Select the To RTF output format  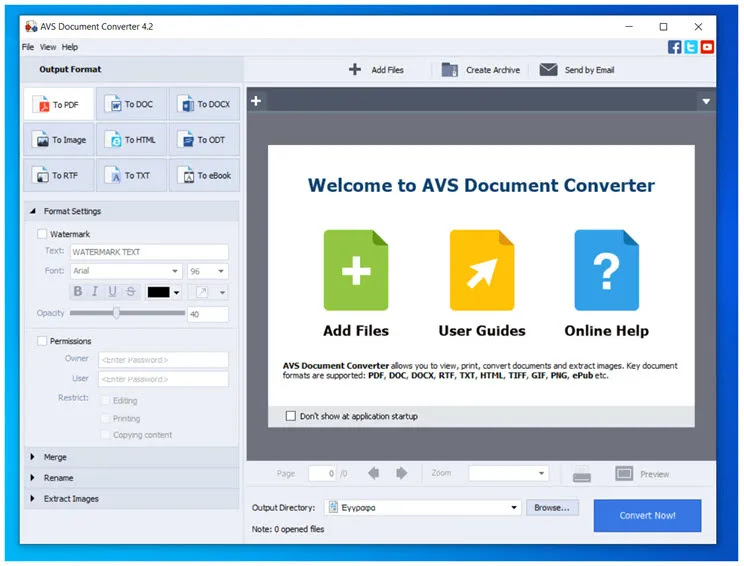pos(59,176)
